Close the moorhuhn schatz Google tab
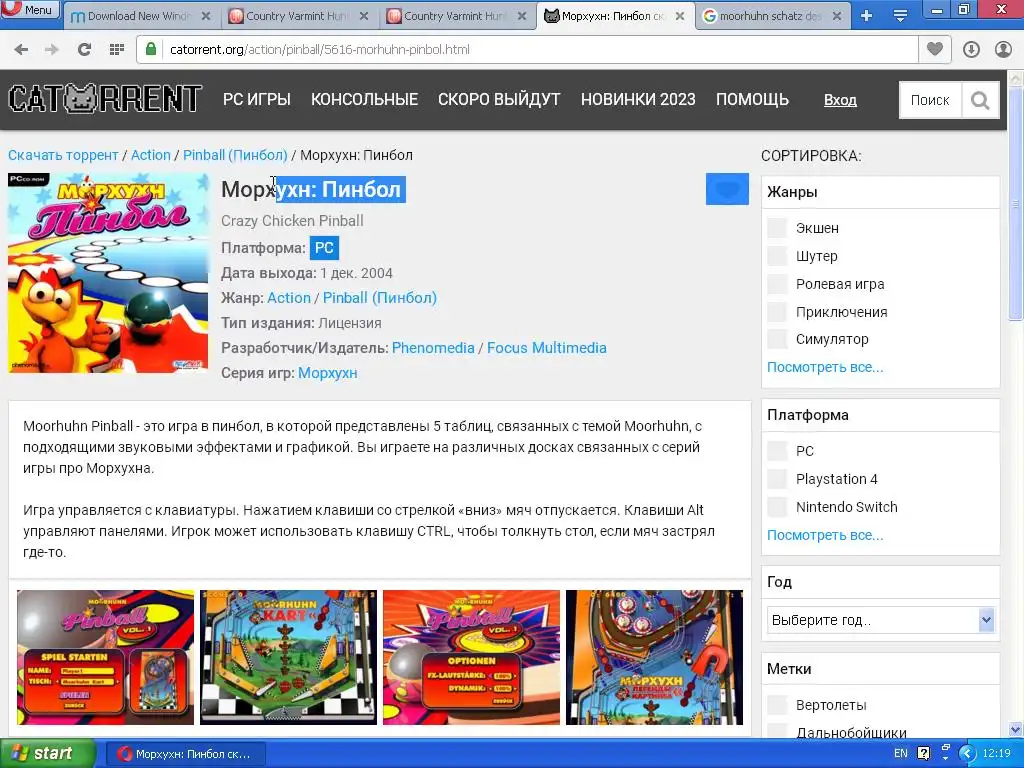The width and height of the screenshot is (1024, 768). (837, 16)
